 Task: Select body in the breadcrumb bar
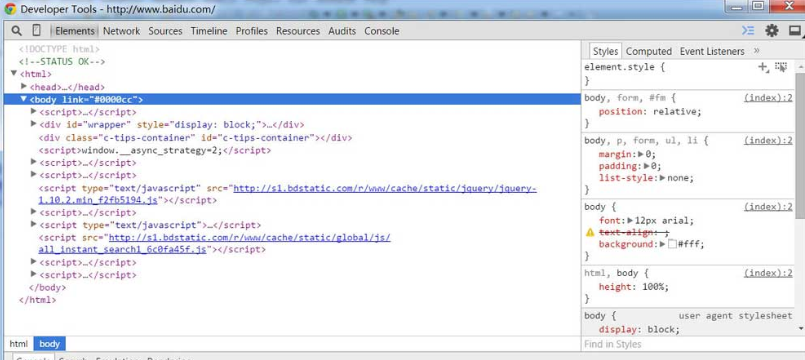pyautogui.click(x=50, y=344)
